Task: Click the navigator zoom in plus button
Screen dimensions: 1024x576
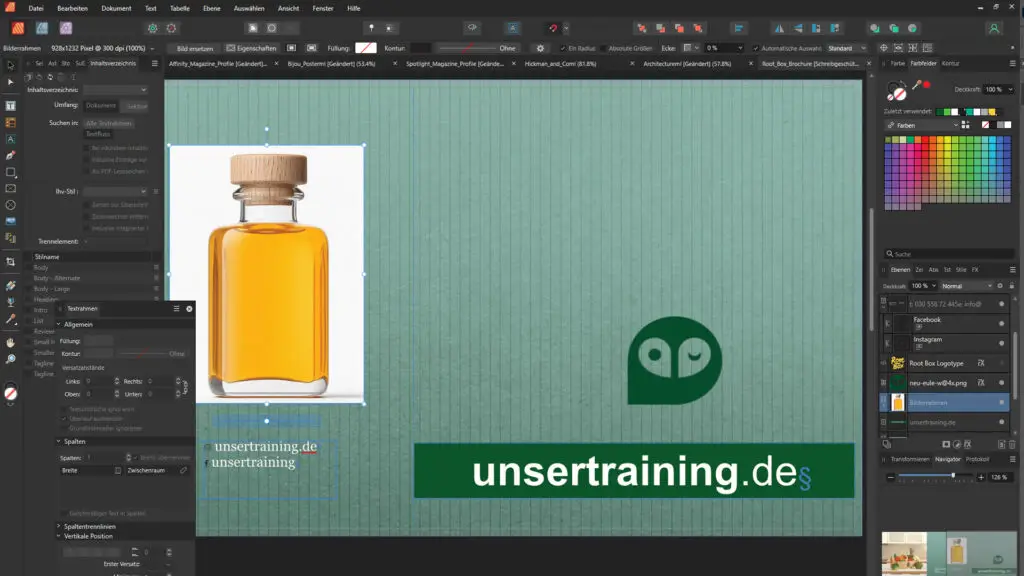Action: tap(981, 477)
